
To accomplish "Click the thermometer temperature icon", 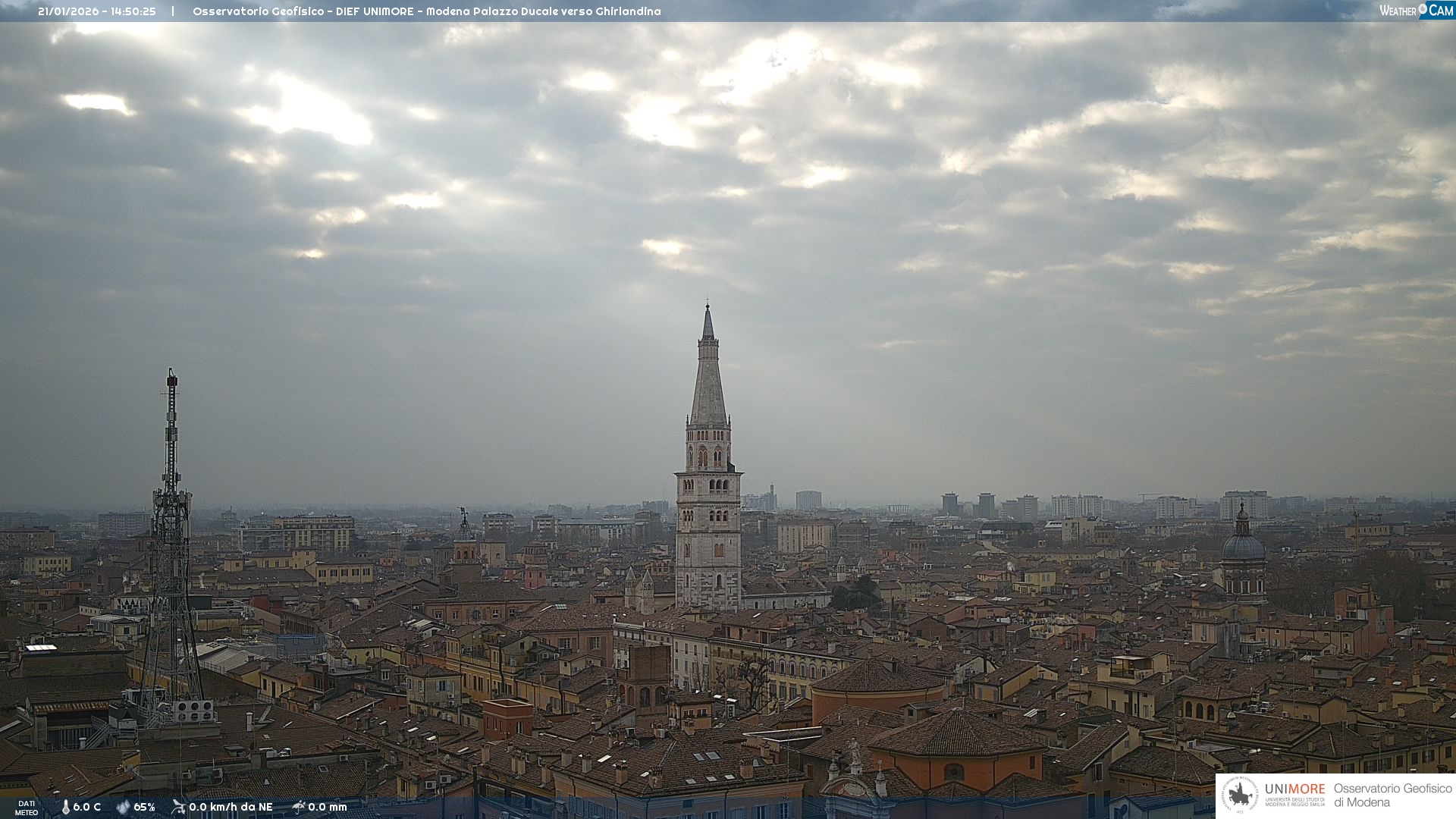I will click(x=65, y=807).
